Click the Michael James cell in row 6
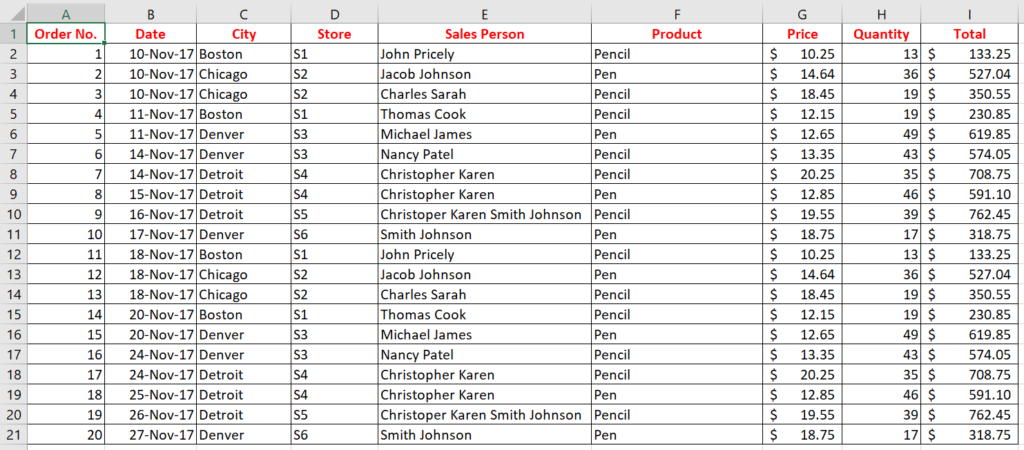The height and width of the screenshot is (450, 1024). [484, 134]
